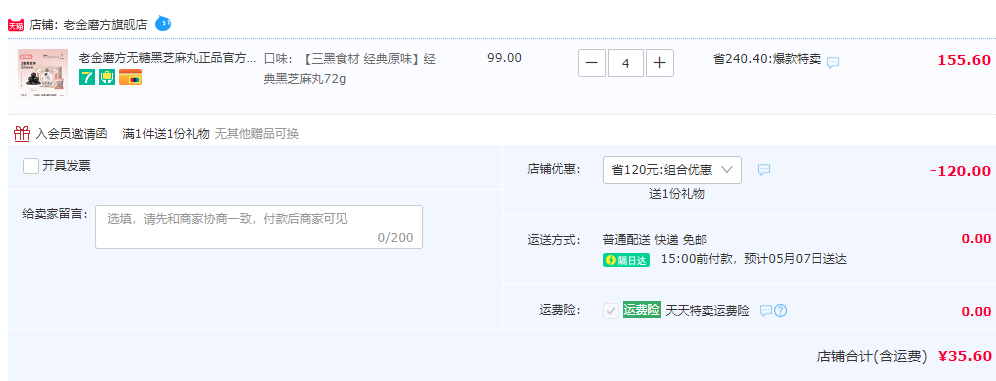Click the 给卖家留言 message field

click(x=259, y=227)
